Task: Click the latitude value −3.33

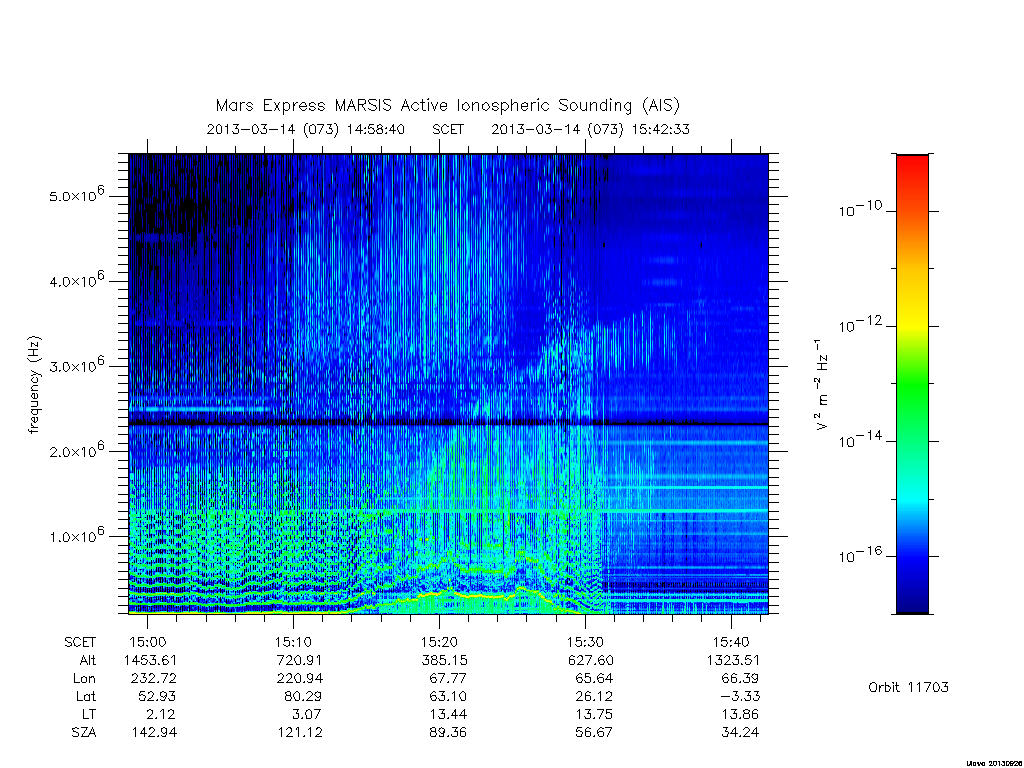Action: click(x=741, y=696)
